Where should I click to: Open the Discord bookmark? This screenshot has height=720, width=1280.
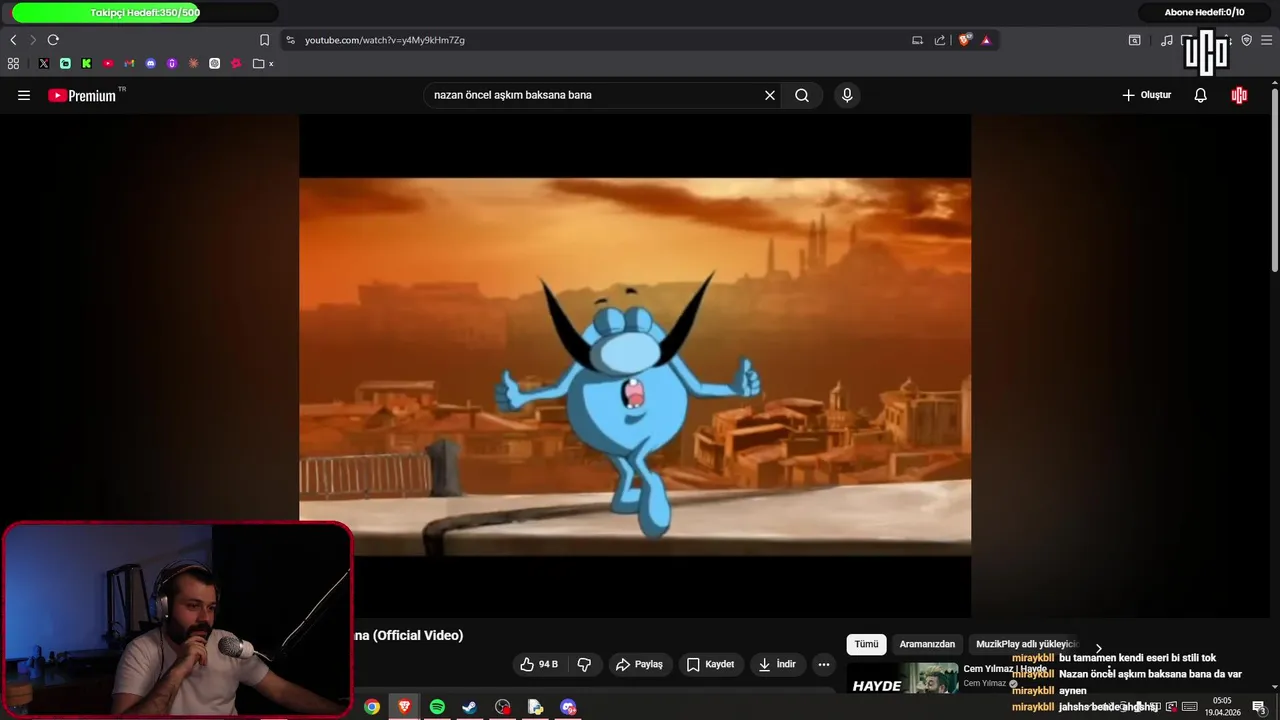[x=151, y=63]
